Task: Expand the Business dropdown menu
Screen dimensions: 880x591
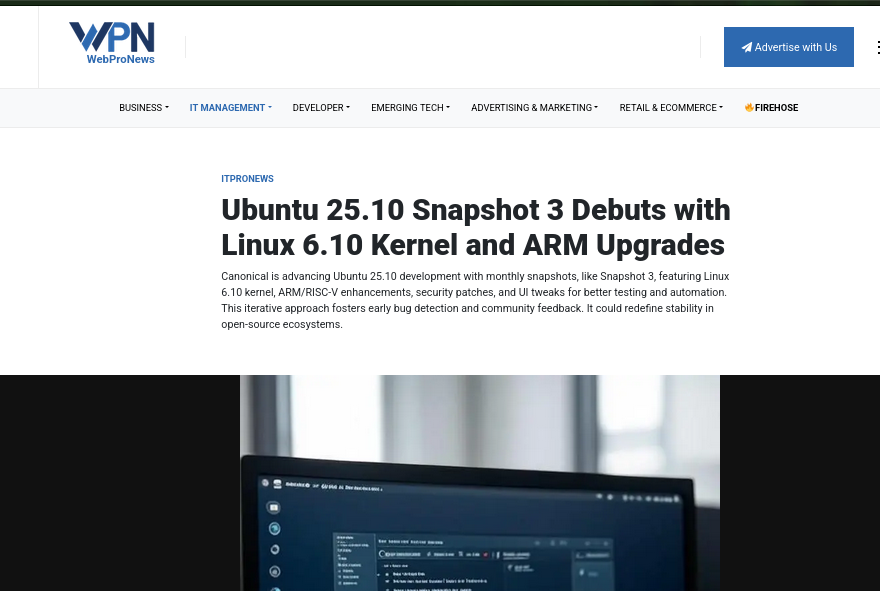Action: [x=143, y=107]
